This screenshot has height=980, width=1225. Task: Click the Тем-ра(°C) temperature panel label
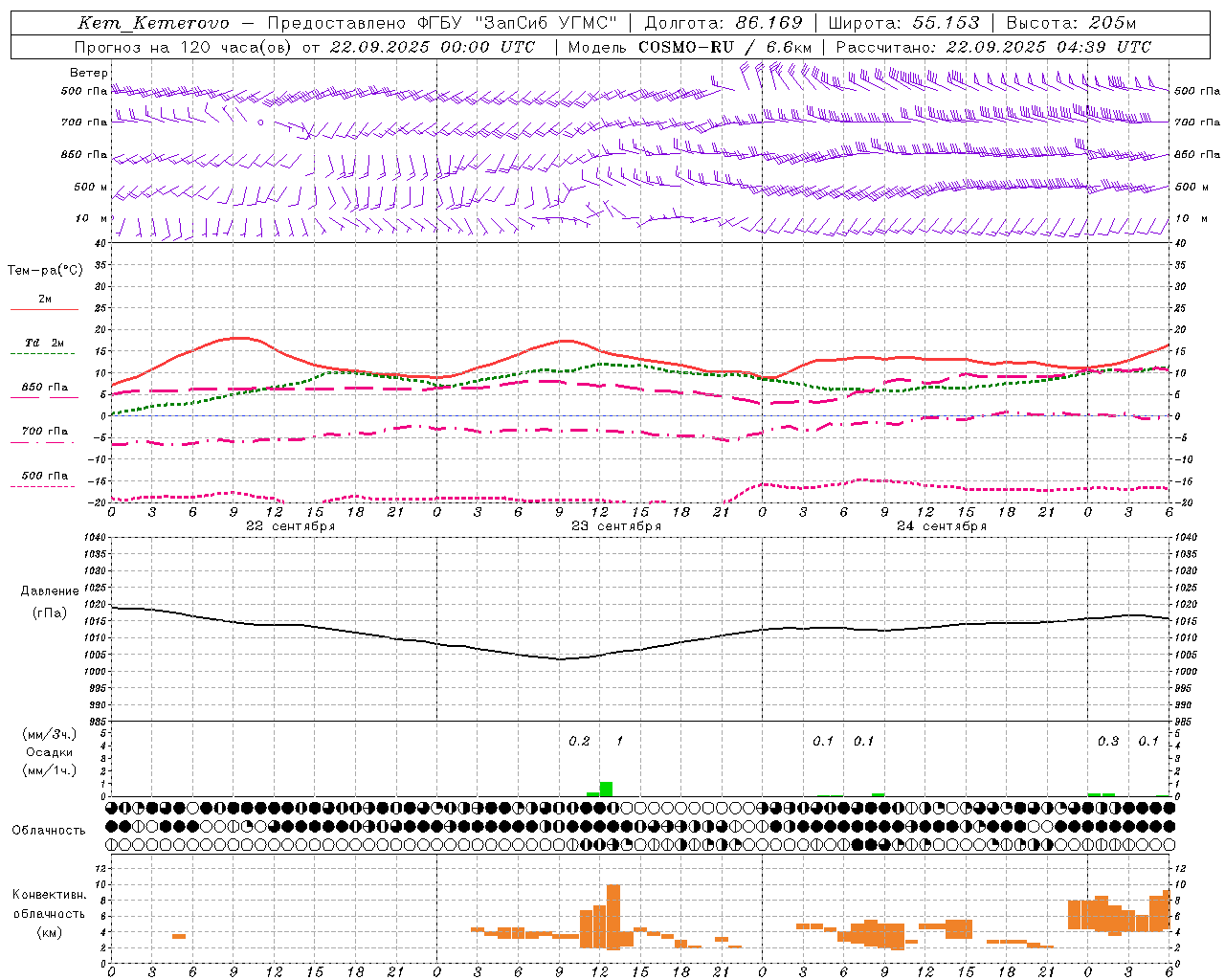[45, 271]
